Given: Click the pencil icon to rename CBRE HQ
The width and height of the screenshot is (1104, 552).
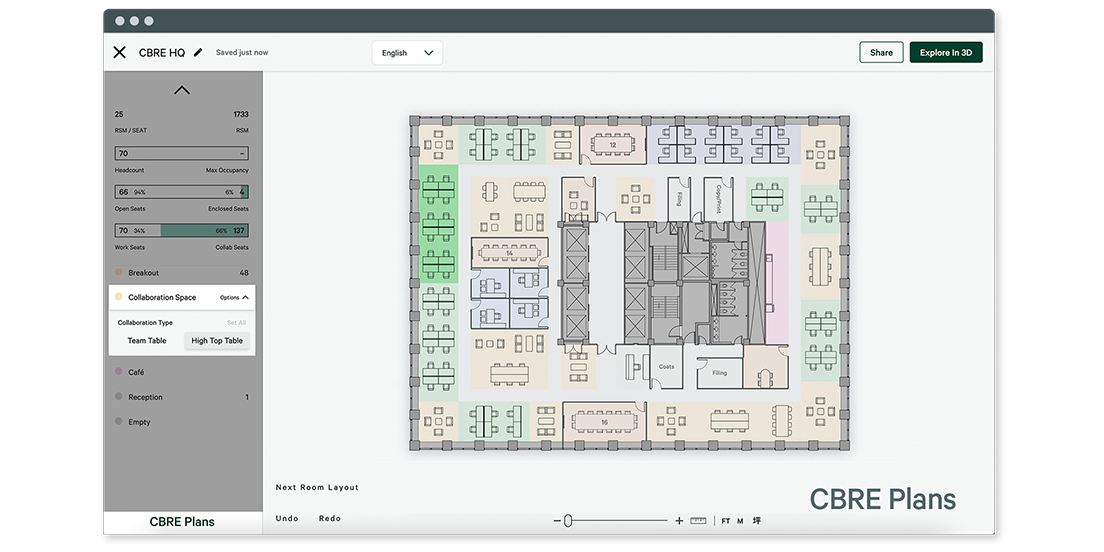Looking at the screenshot, I should point(198,53).
